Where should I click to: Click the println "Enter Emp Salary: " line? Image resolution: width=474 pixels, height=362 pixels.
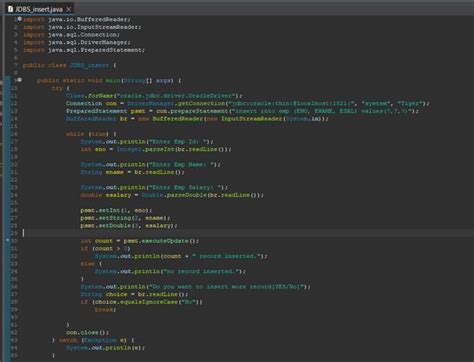tap(154, 188)
